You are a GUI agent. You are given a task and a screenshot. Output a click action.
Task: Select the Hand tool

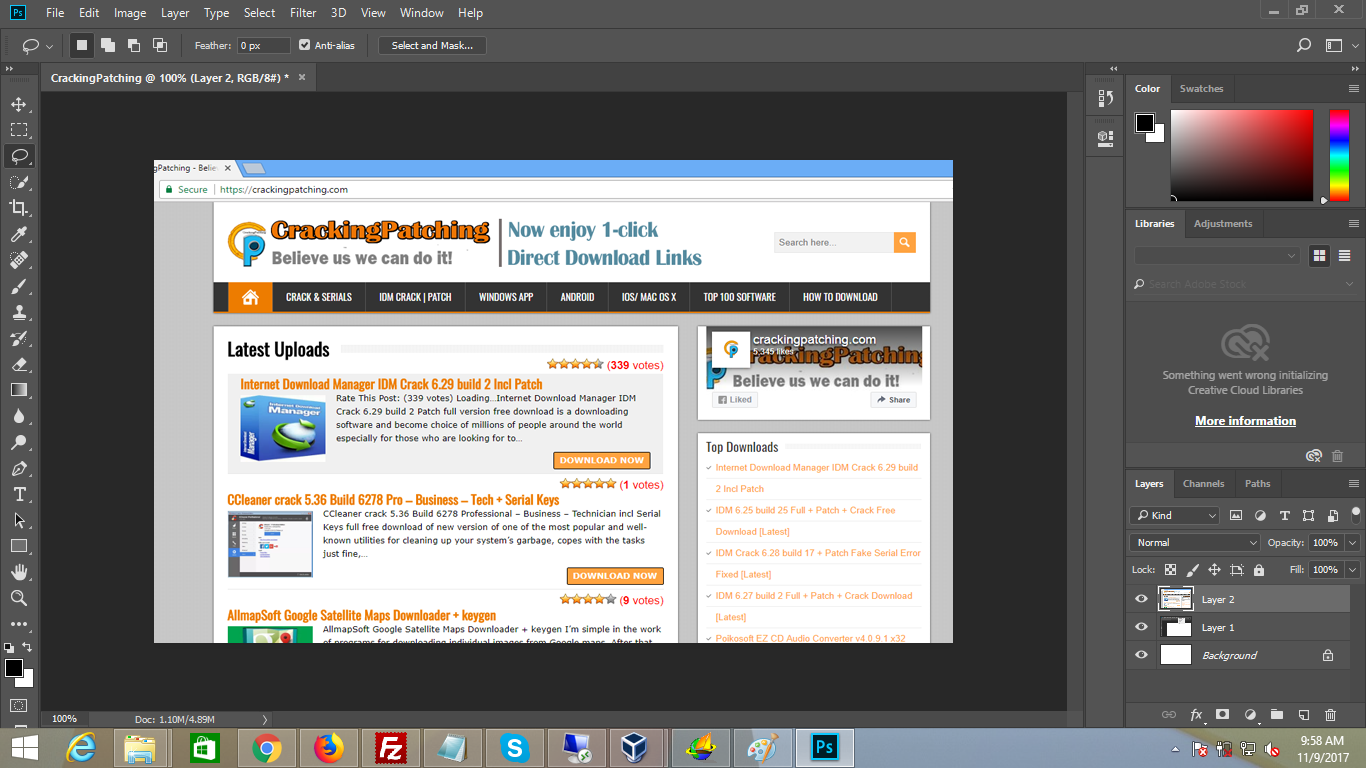(18, 572)
